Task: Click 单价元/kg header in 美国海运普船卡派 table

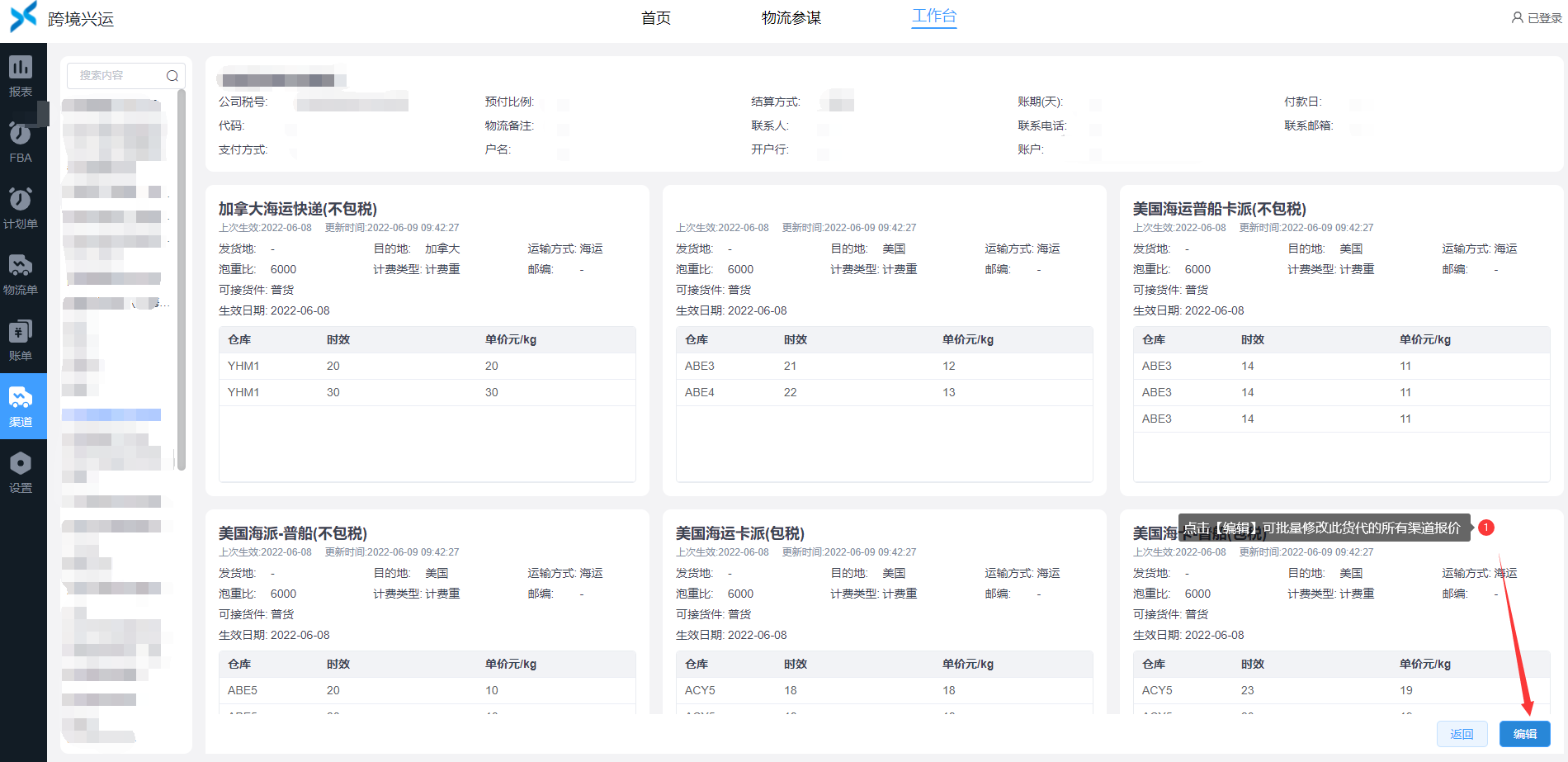Action: pyautogui.click(x=1425, y=339)
